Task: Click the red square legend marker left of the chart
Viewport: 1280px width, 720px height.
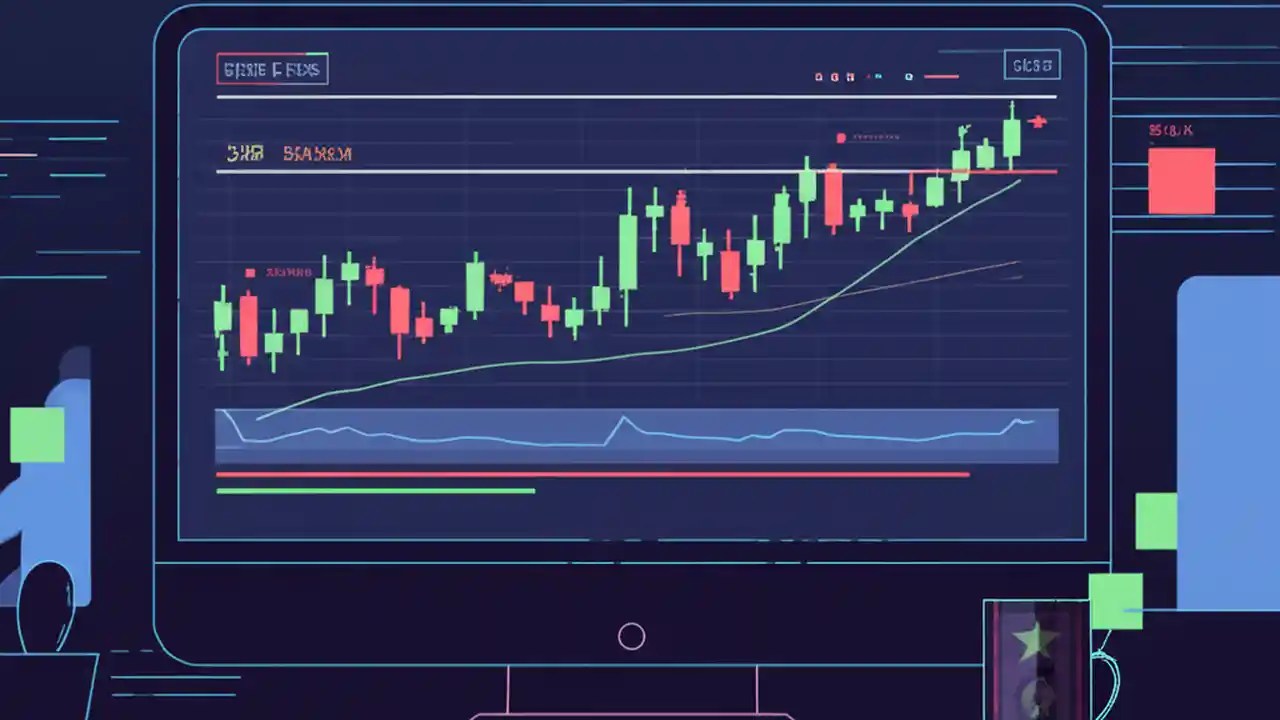Action: click(250, 272)
